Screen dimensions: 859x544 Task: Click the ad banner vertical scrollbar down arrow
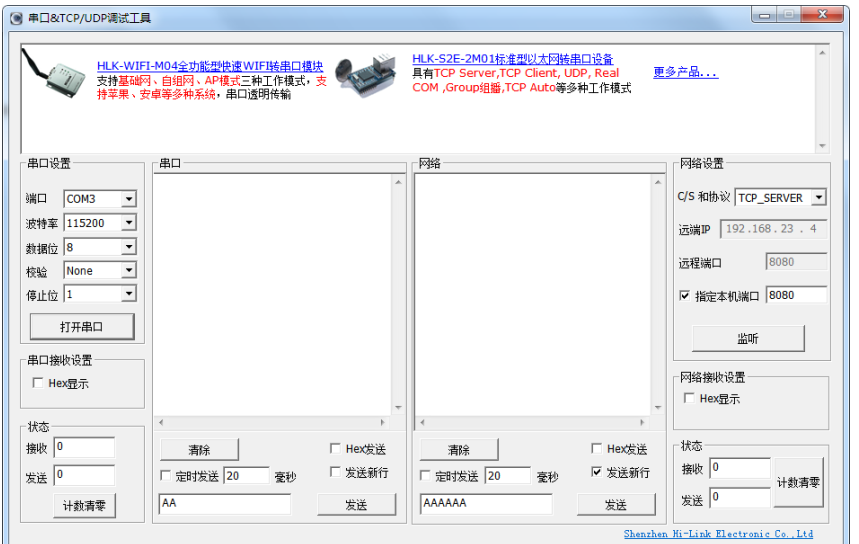(x=822, y=146)
